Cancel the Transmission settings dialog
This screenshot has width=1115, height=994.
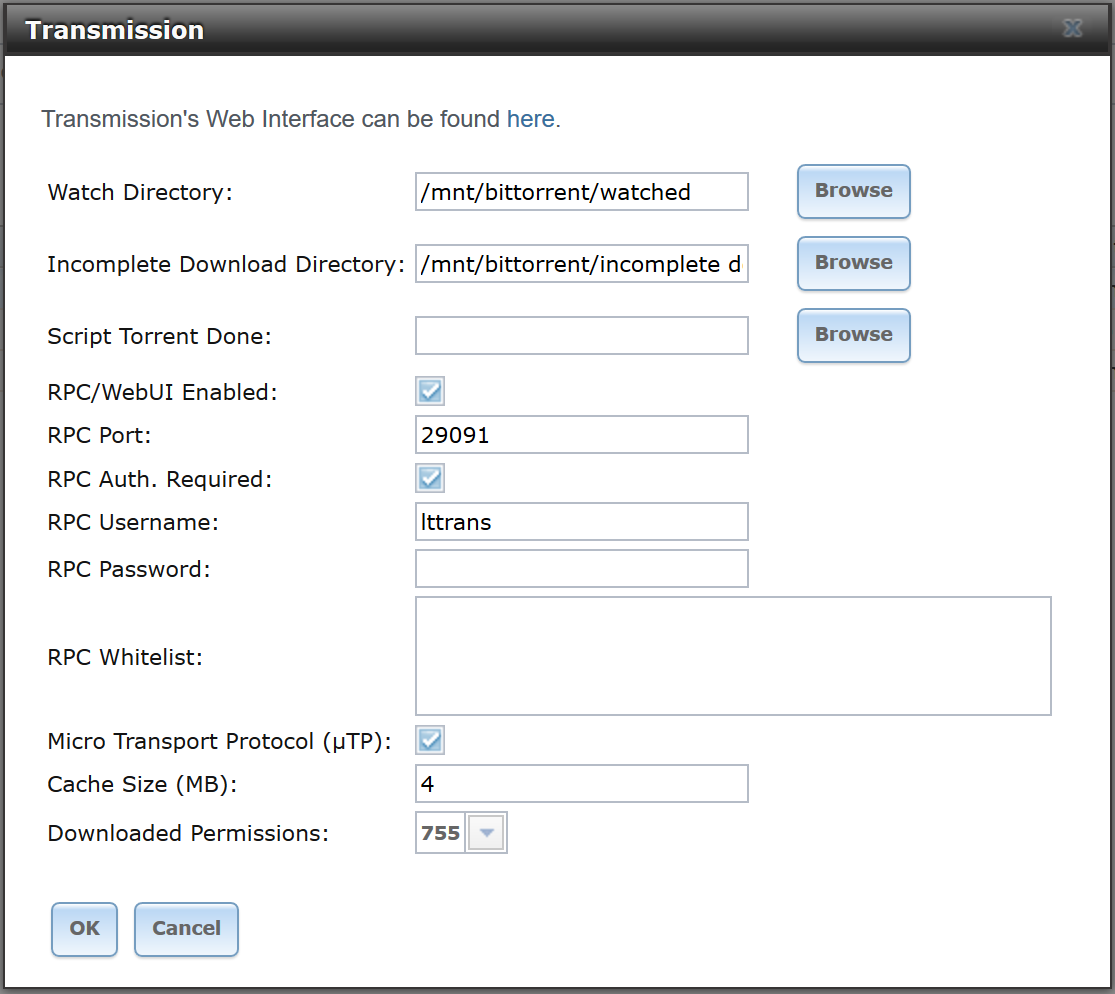(186, 929)
